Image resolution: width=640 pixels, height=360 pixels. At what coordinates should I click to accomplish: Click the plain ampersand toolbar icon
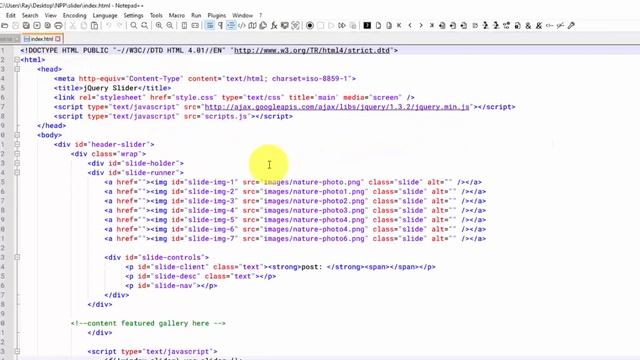tap(528, 26)
